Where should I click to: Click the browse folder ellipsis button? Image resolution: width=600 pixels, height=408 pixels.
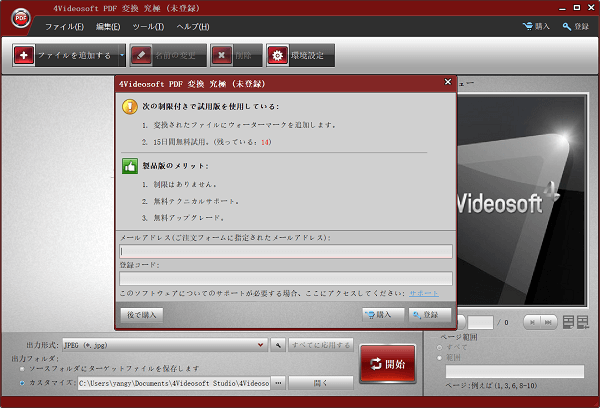click(x=279, y=382)
